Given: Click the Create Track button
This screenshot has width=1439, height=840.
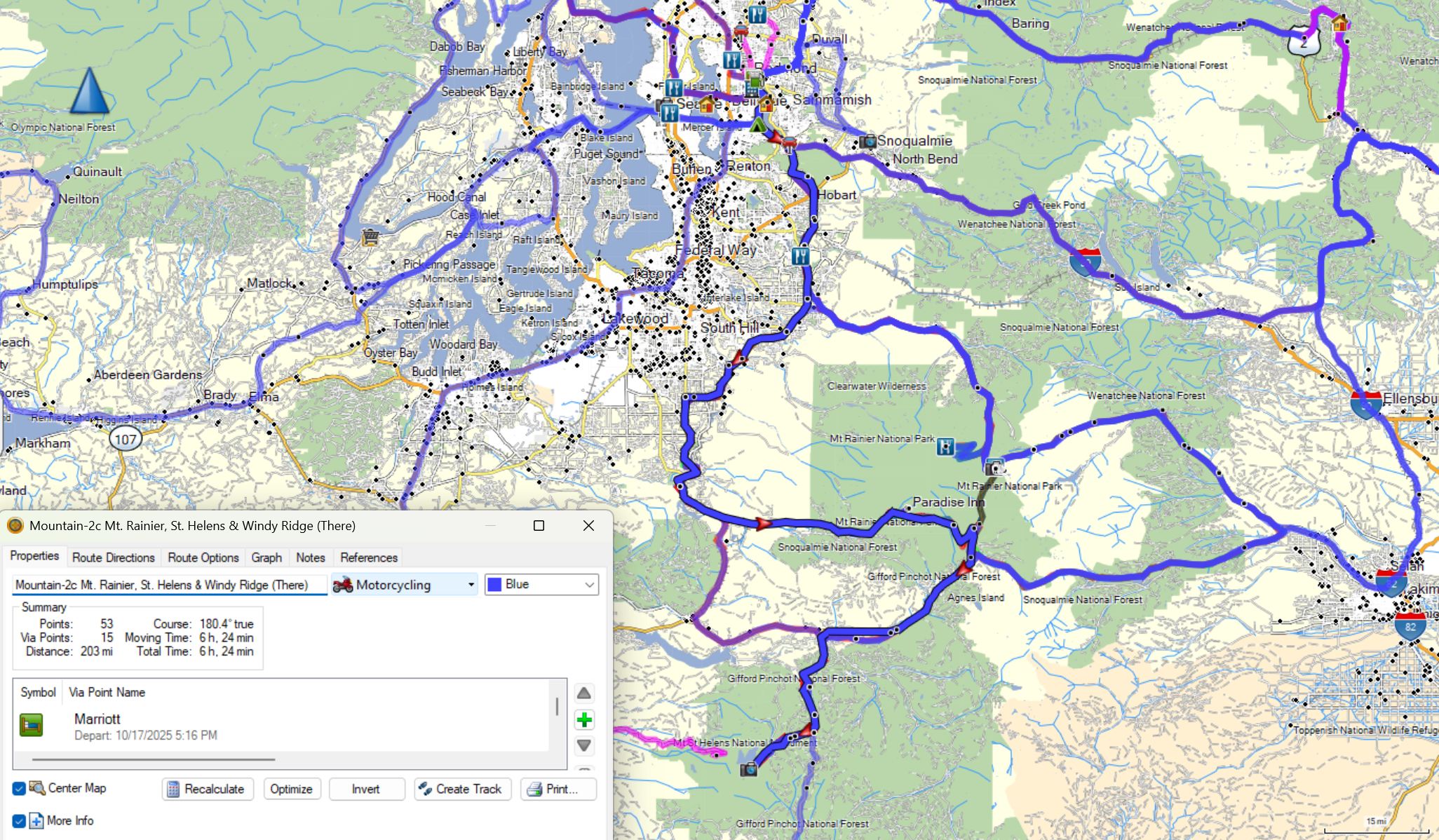Looking at the screenshot, I should [461, 789].
